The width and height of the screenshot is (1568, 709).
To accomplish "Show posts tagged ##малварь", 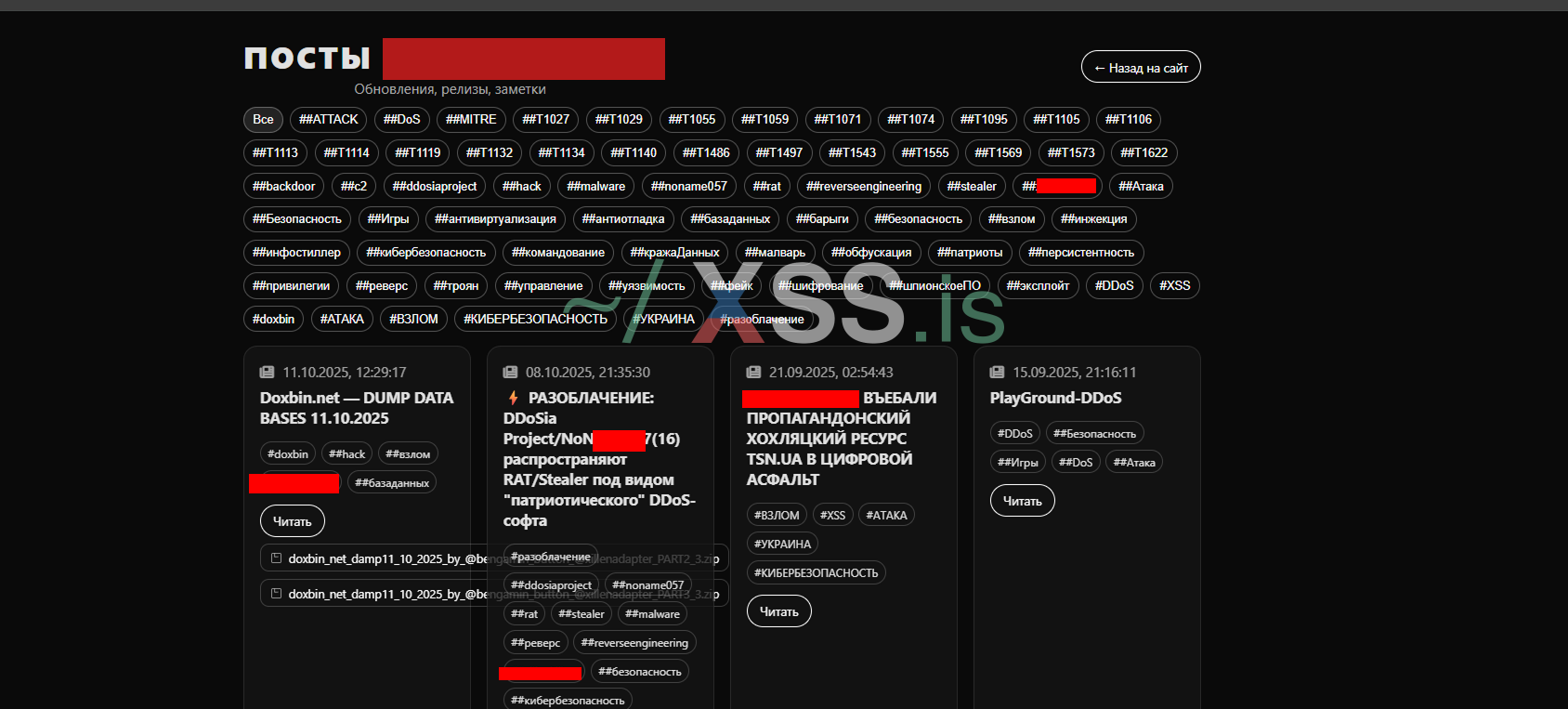I will coord(776,252).
